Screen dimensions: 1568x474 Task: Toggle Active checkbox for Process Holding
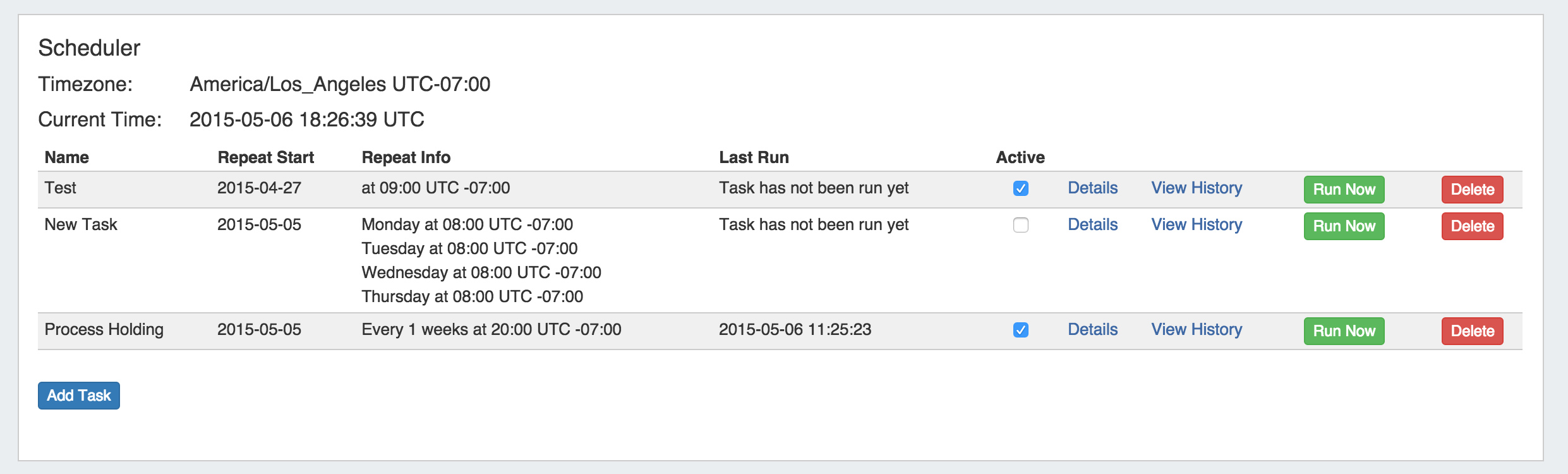[x=1021, y=330]
